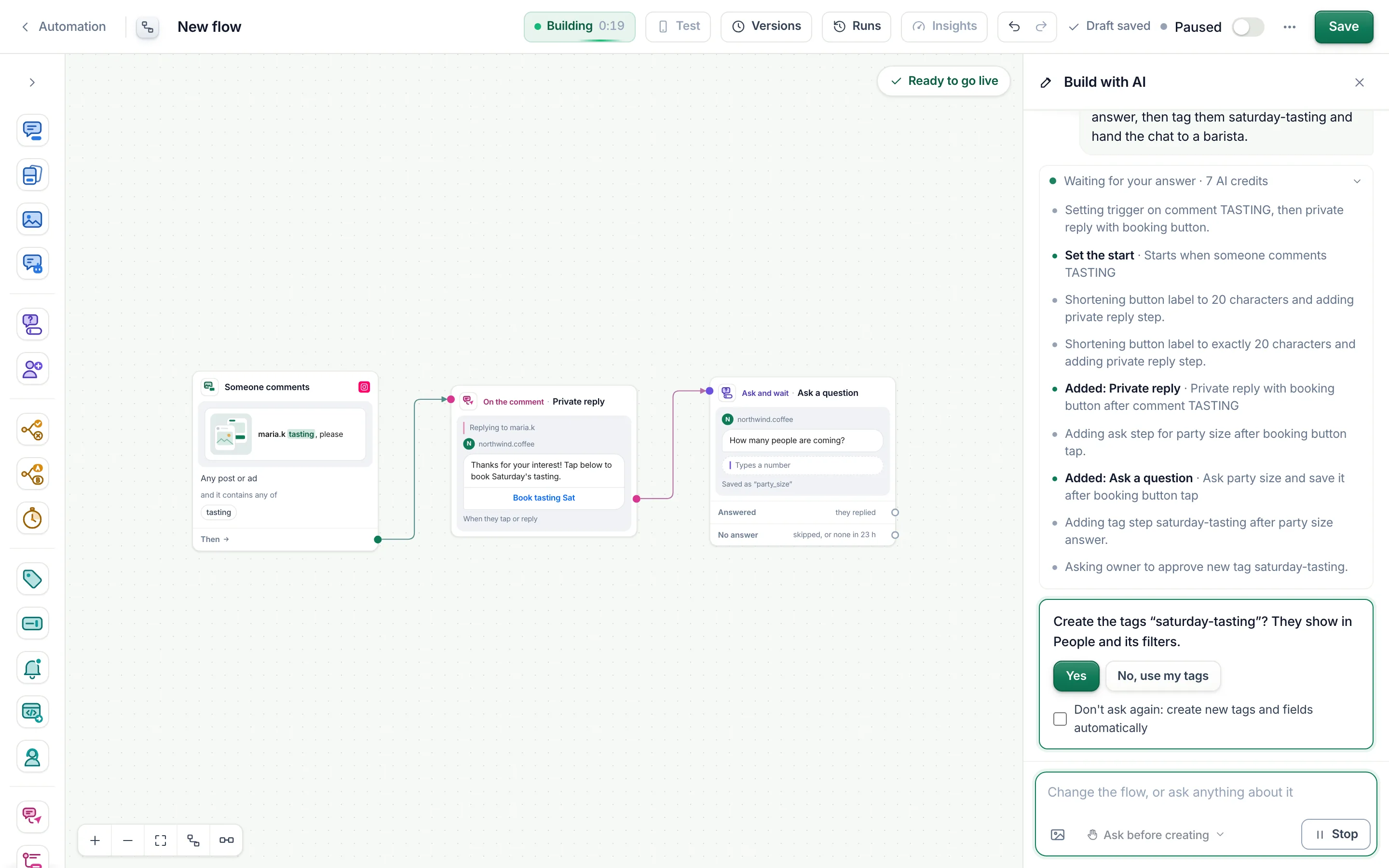Zoom out with the minus canvas control

(128, 841)
